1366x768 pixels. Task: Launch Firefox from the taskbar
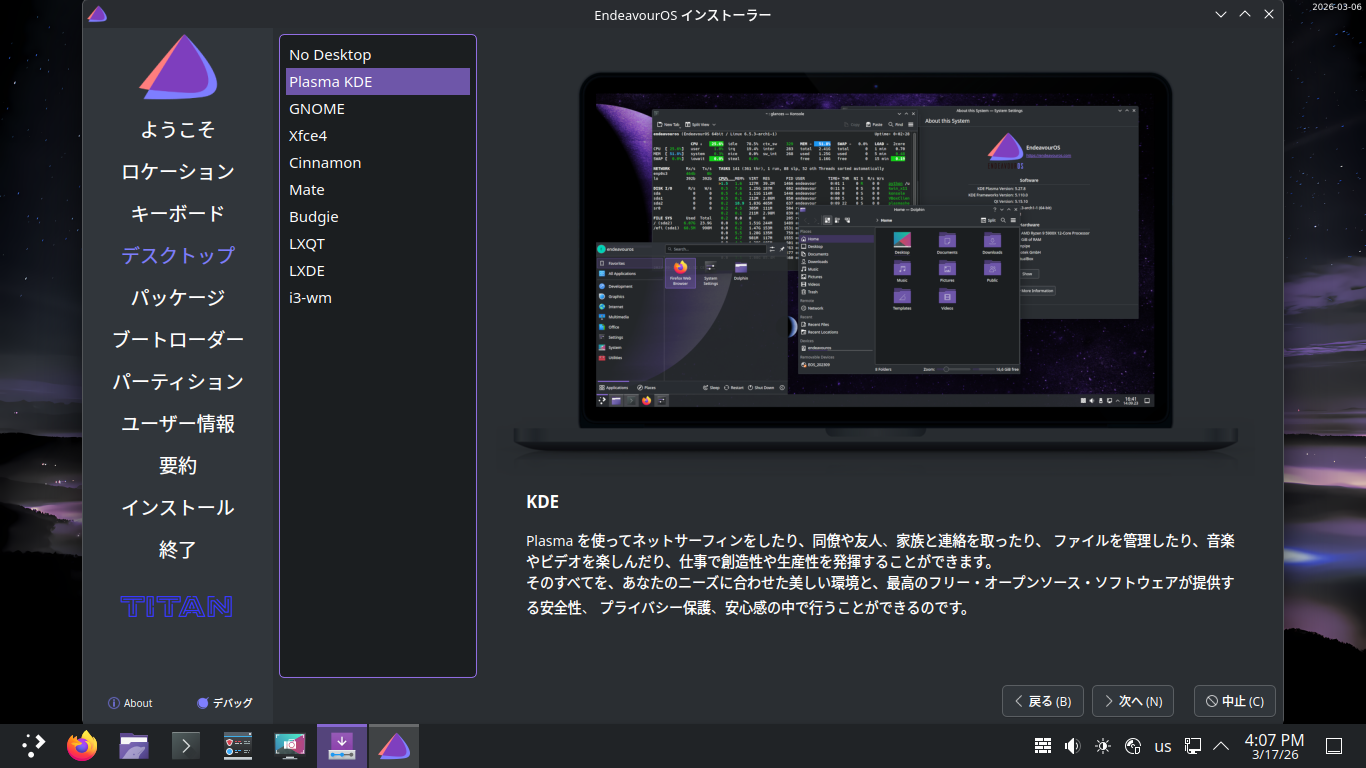pos(82,745)
